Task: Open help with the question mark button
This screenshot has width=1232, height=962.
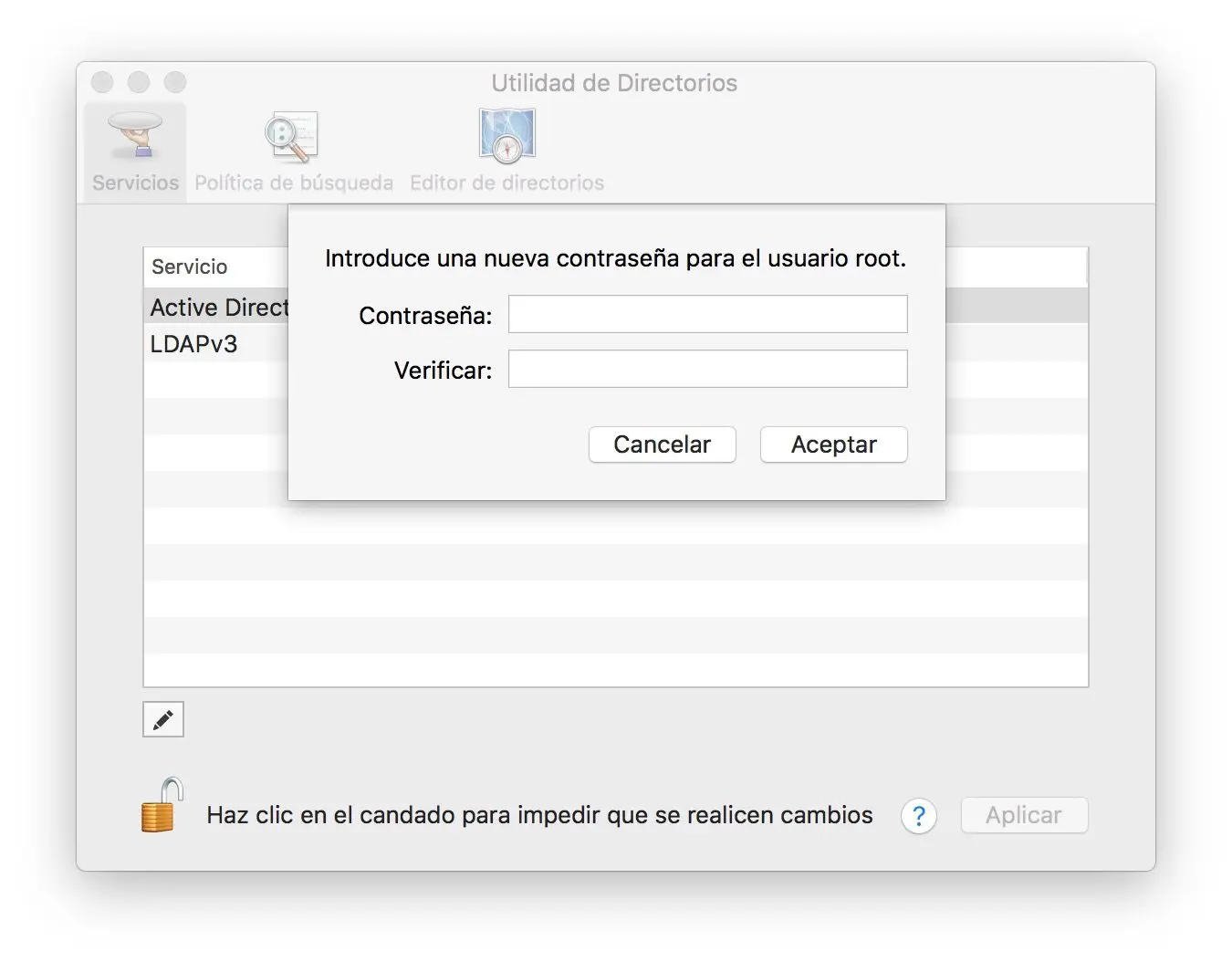Action: click(919, 815)
